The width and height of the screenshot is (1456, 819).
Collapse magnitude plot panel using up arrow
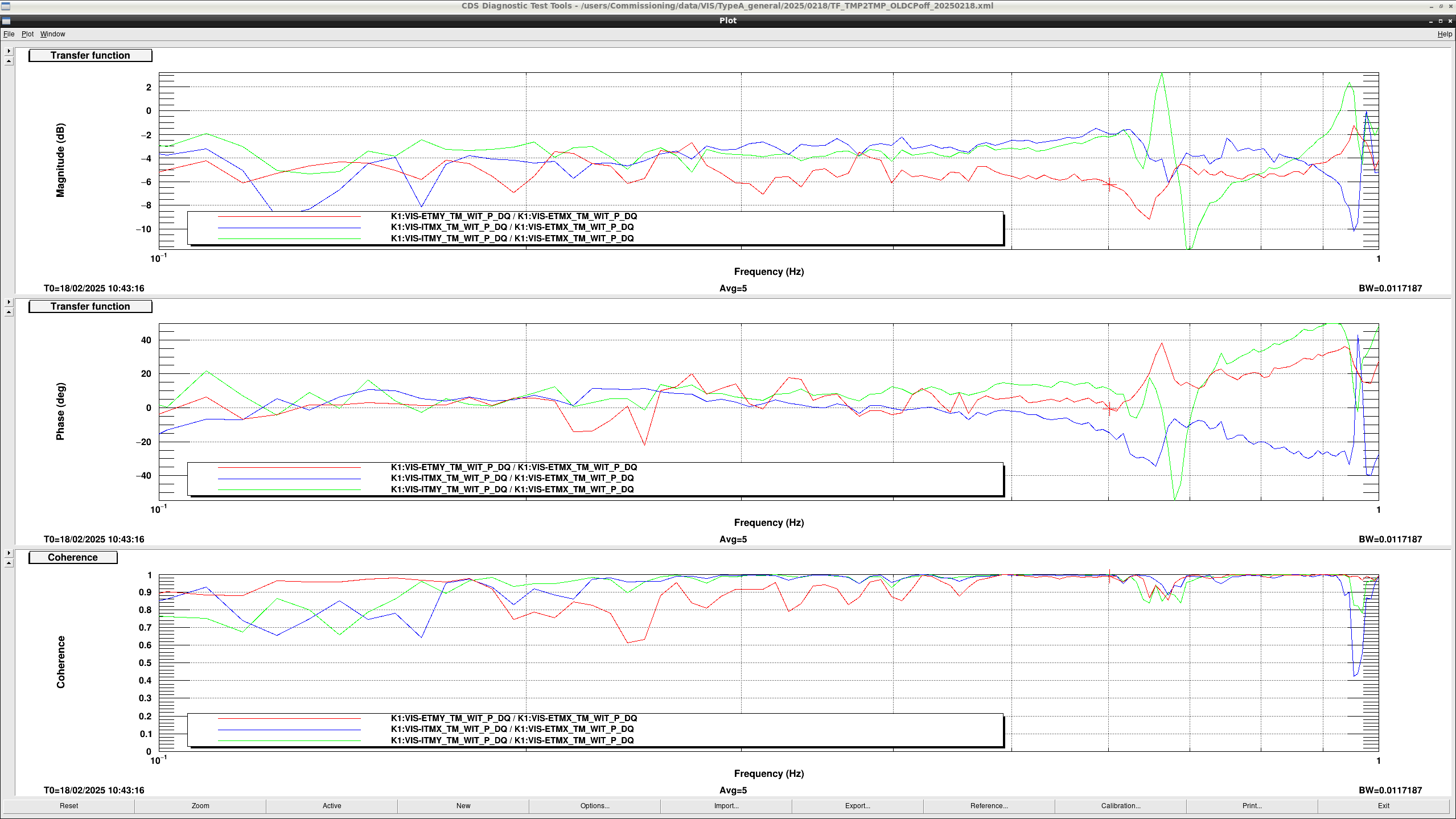pos(9,61)
